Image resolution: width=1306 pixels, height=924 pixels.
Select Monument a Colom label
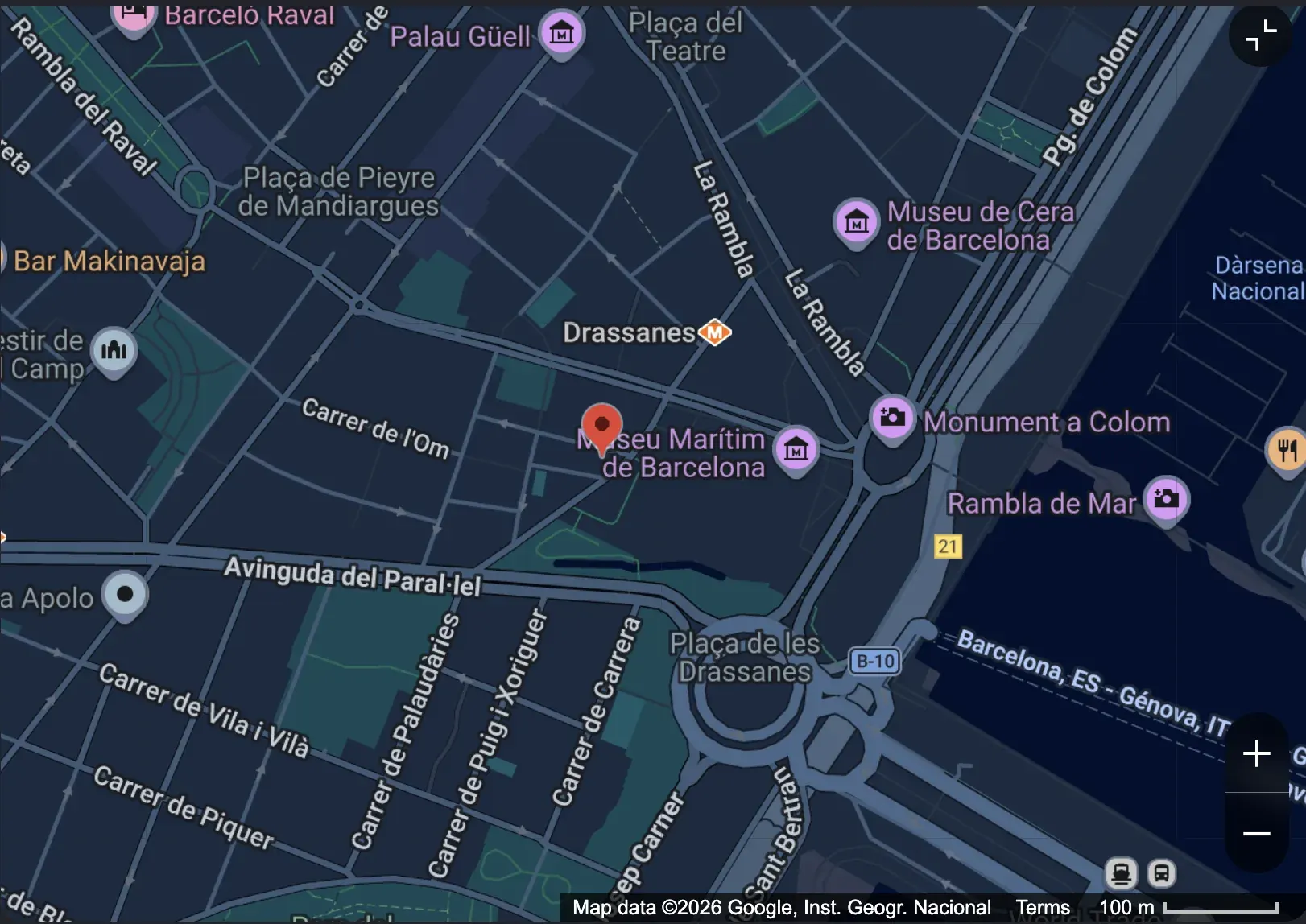1047,422
